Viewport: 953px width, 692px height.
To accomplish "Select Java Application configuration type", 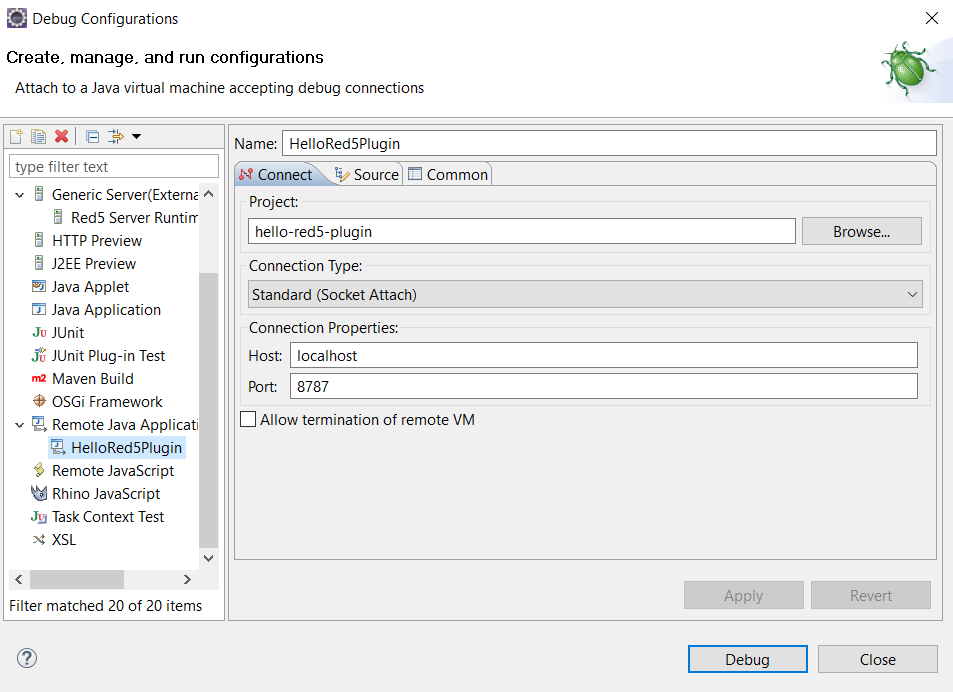I will pyautogui.click(x=106, y=310).
